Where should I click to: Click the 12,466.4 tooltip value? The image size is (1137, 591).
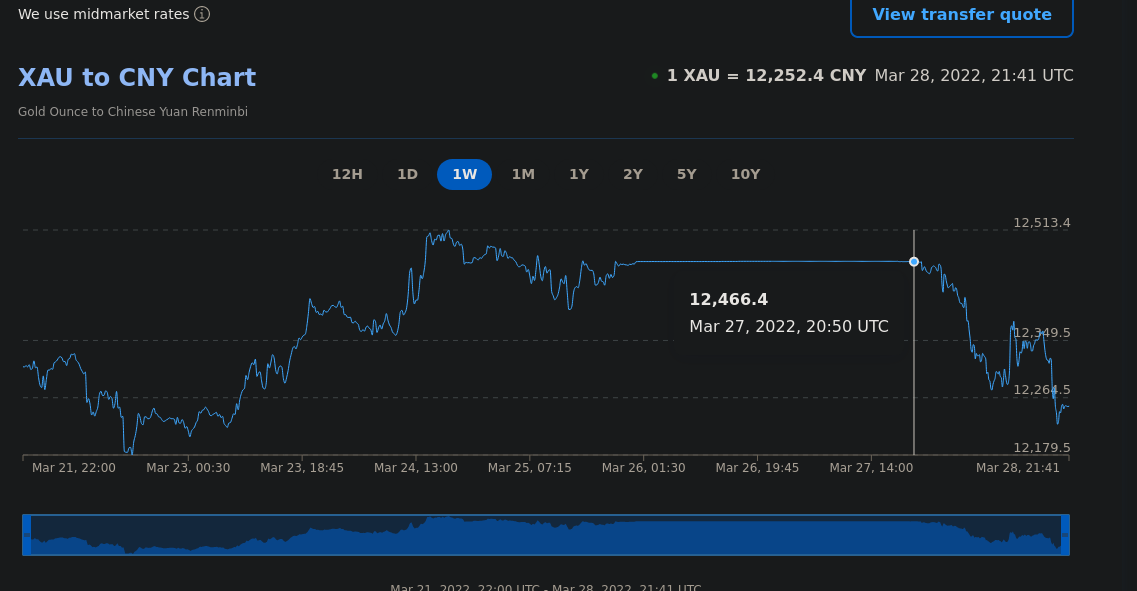pos(728,299)
